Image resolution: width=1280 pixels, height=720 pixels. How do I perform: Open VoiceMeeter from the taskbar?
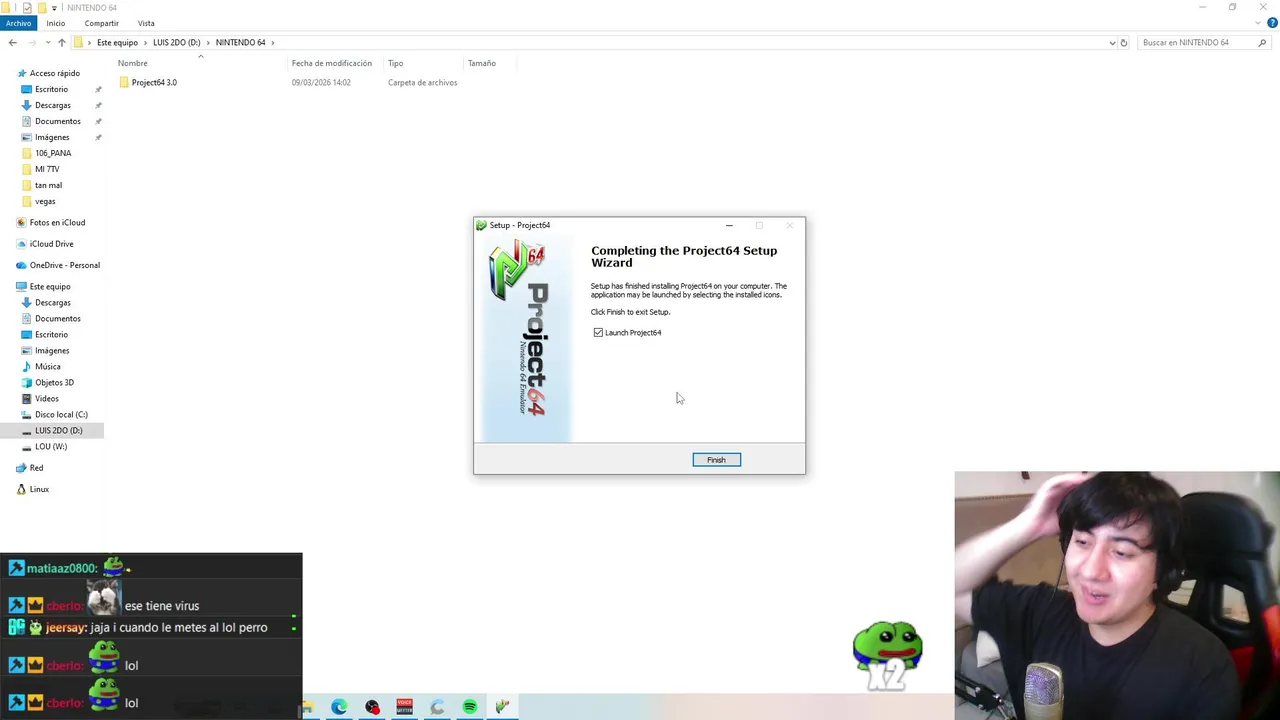[x=404, y=708]
